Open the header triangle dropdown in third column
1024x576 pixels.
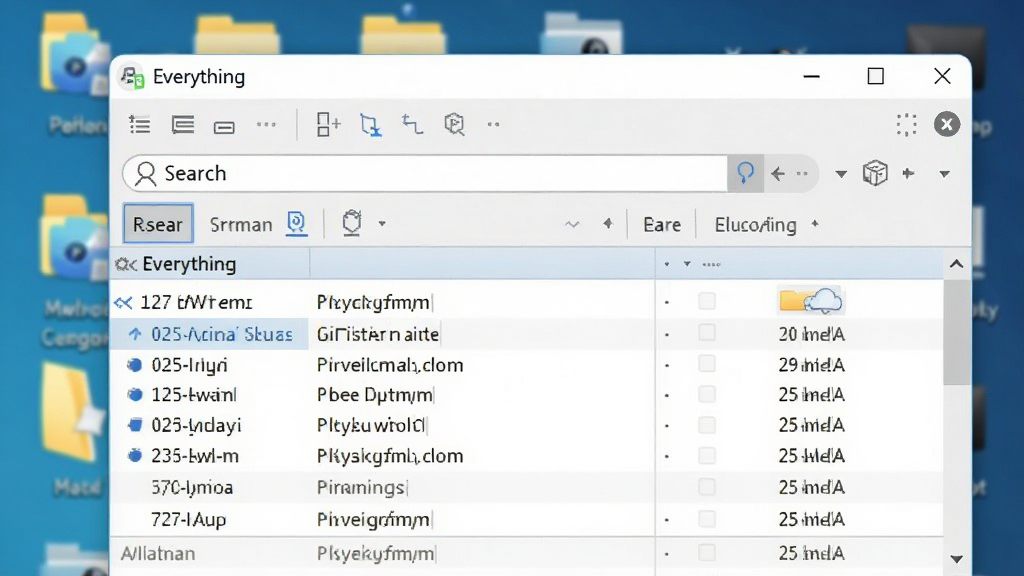coord(687,264)
